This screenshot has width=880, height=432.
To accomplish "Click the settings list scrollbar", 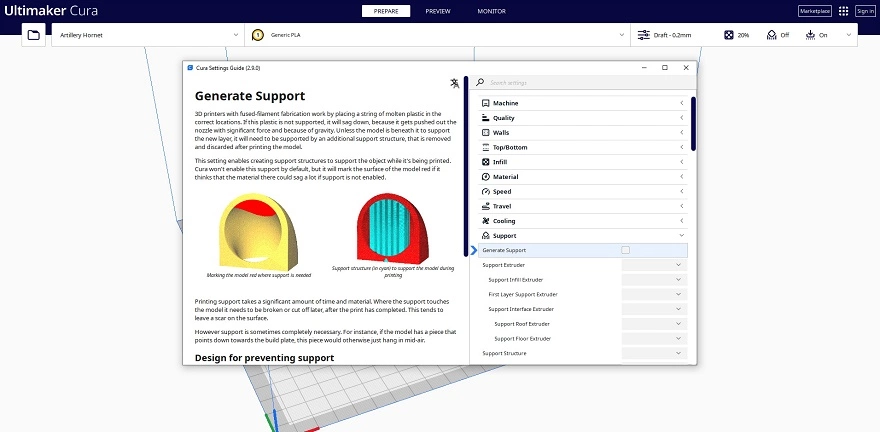I will 694,124.
